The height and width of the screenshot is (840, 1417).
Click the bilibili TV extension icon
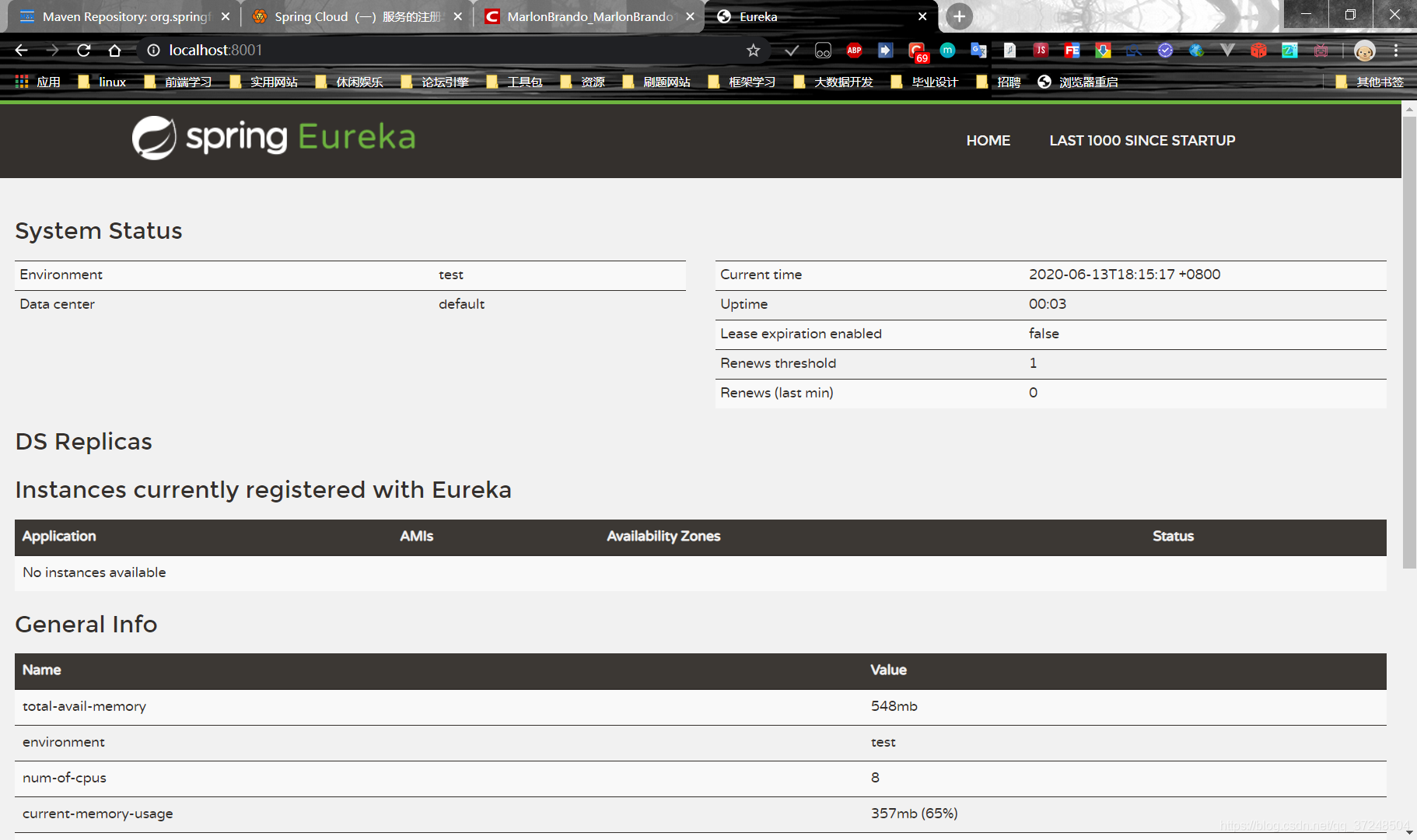pyautogui.click(x=1321, y=51)
